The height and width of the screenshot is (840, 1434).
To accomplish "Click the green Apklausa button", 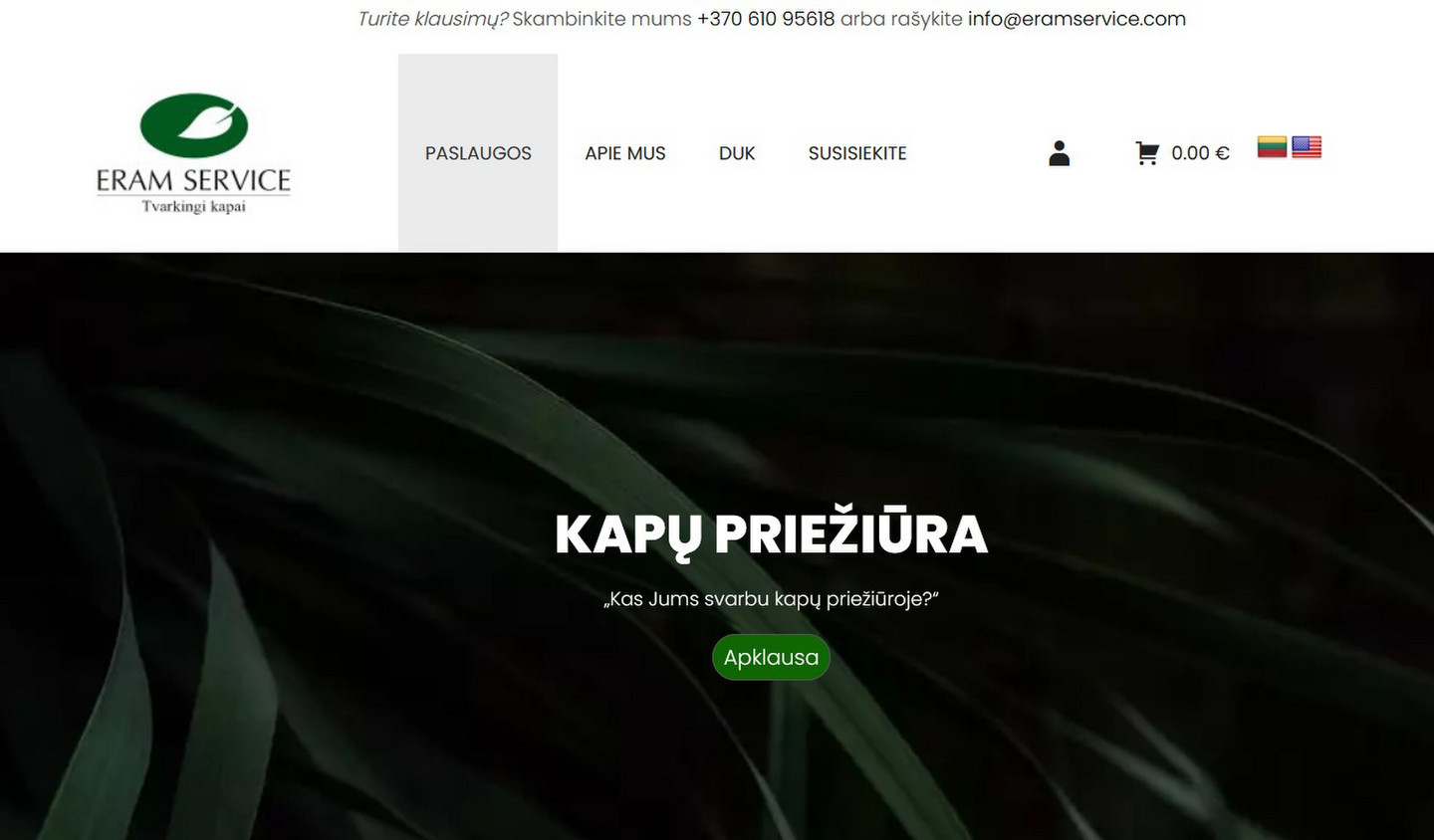I will (x=771, y=657).
